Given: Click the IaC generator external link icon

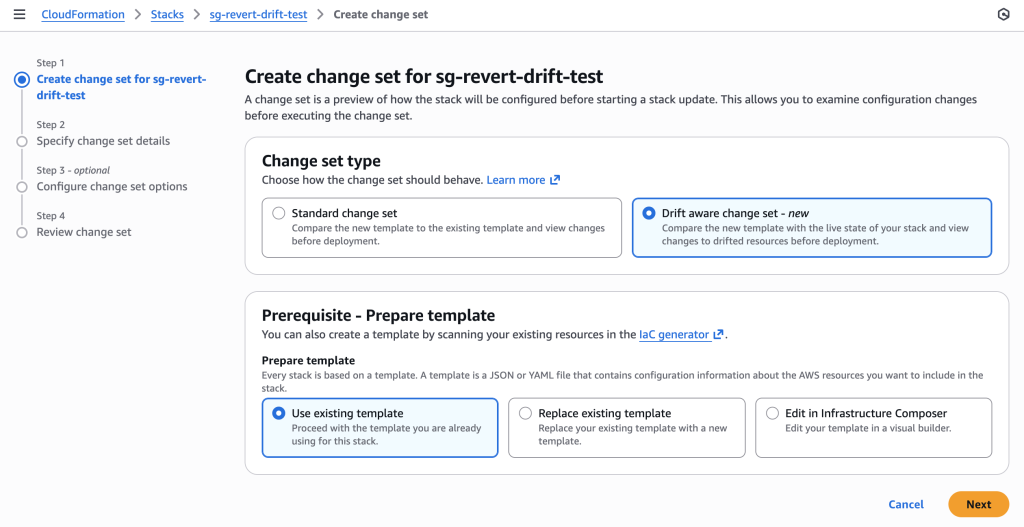Looking at the screenshot, I should coord(718,335).
